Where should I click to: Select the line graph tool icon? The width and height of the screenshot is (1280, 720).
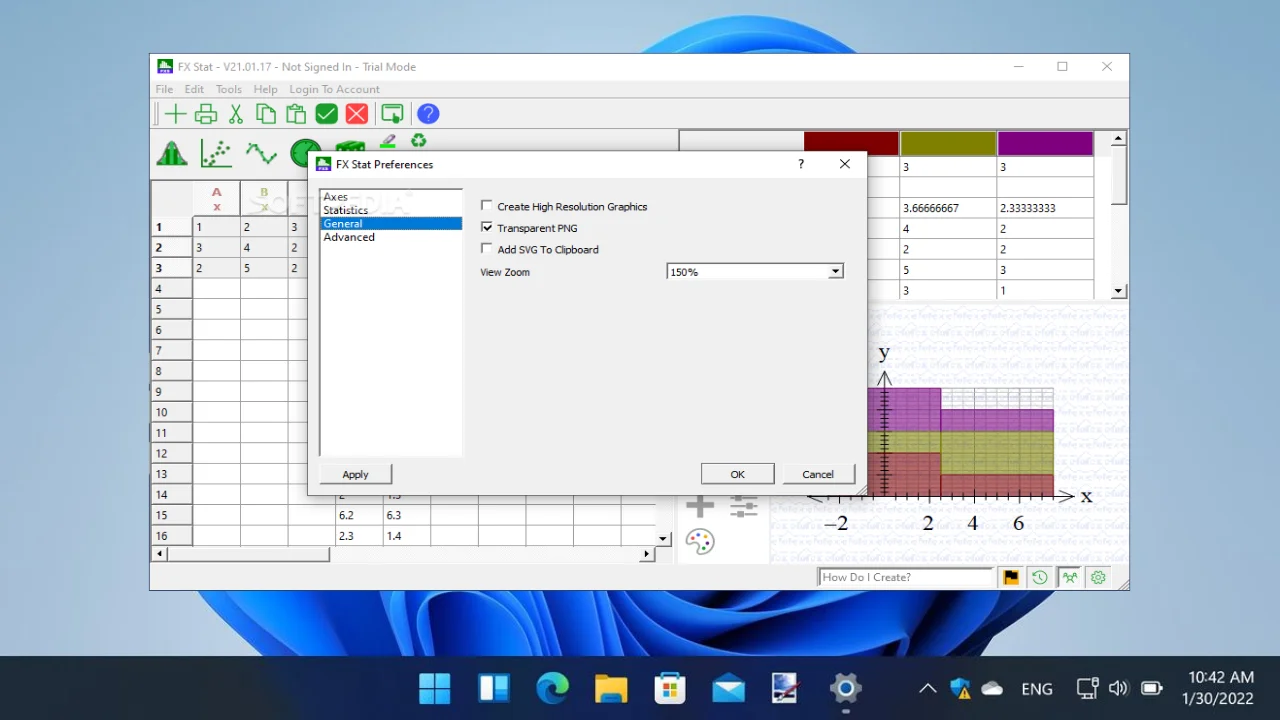click(x=261, y=153)
